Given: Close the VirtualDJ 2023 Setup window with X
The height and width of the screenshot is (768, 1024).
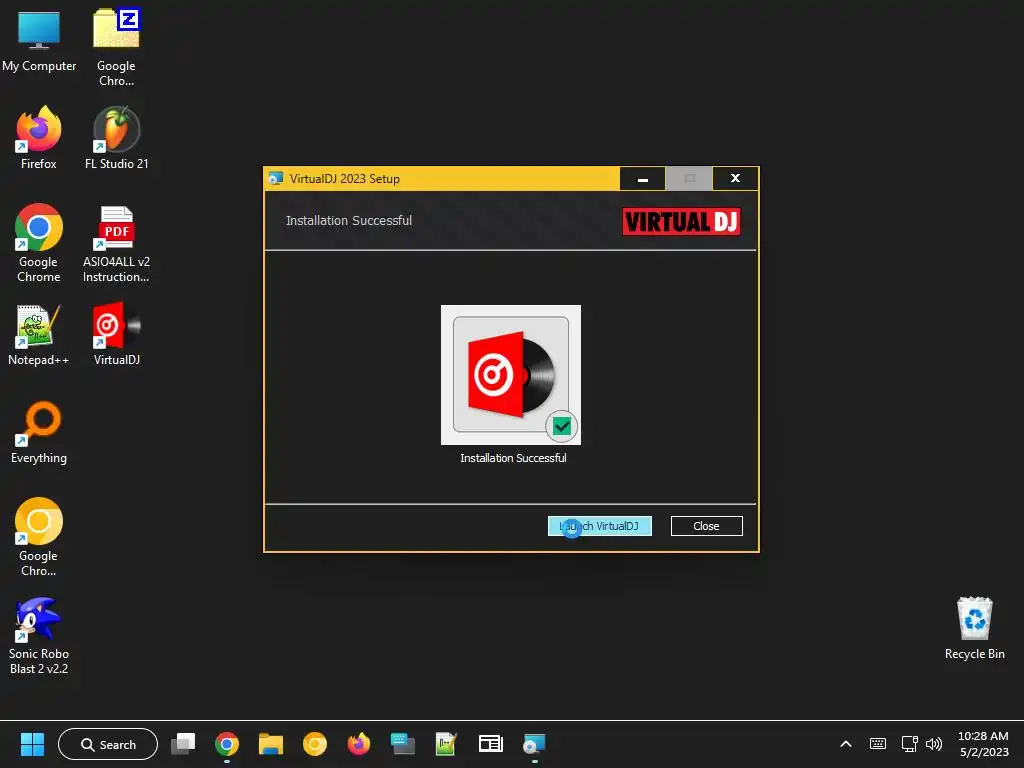Looking at the screenshot, I should [x=735, y=179].
